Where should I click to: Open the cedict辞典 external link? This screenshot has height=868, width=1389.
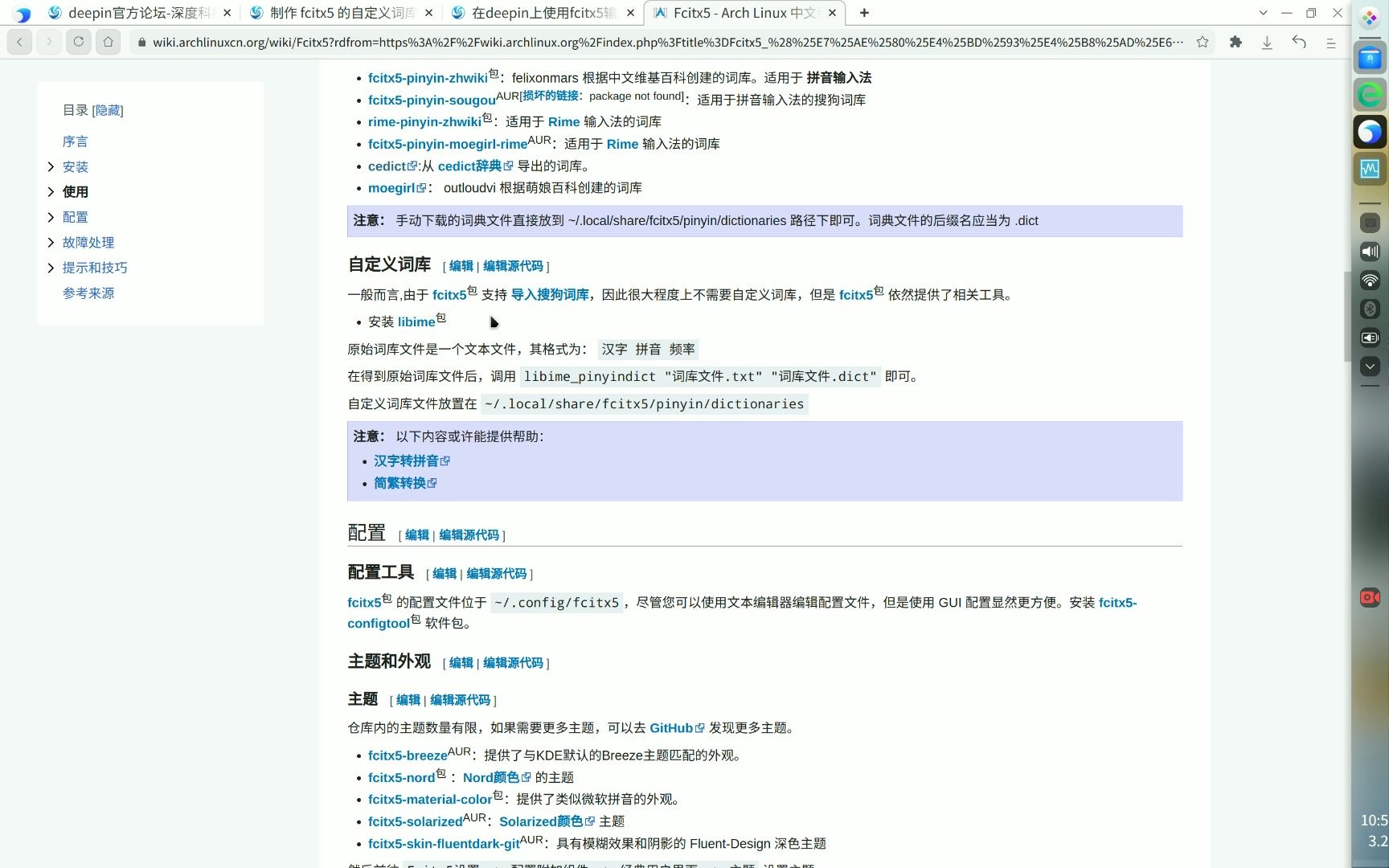474,166
